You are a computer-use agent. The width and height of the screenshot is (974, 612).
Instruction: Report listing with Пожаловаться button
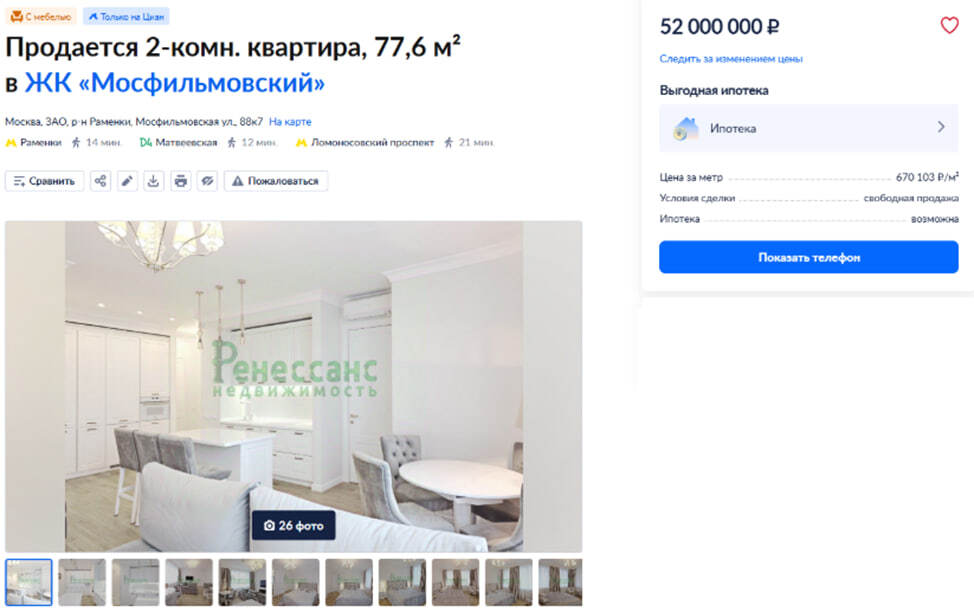pos(276,181)
